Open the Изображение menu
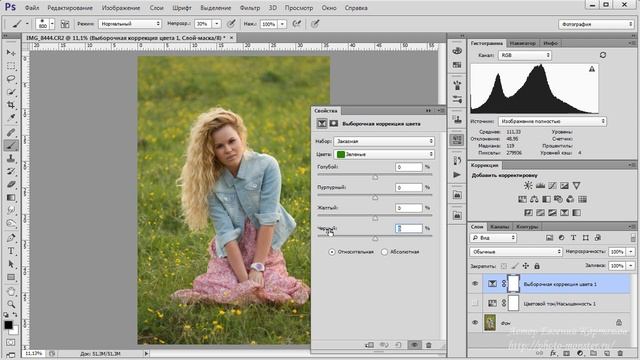 (x=121, y=8)
